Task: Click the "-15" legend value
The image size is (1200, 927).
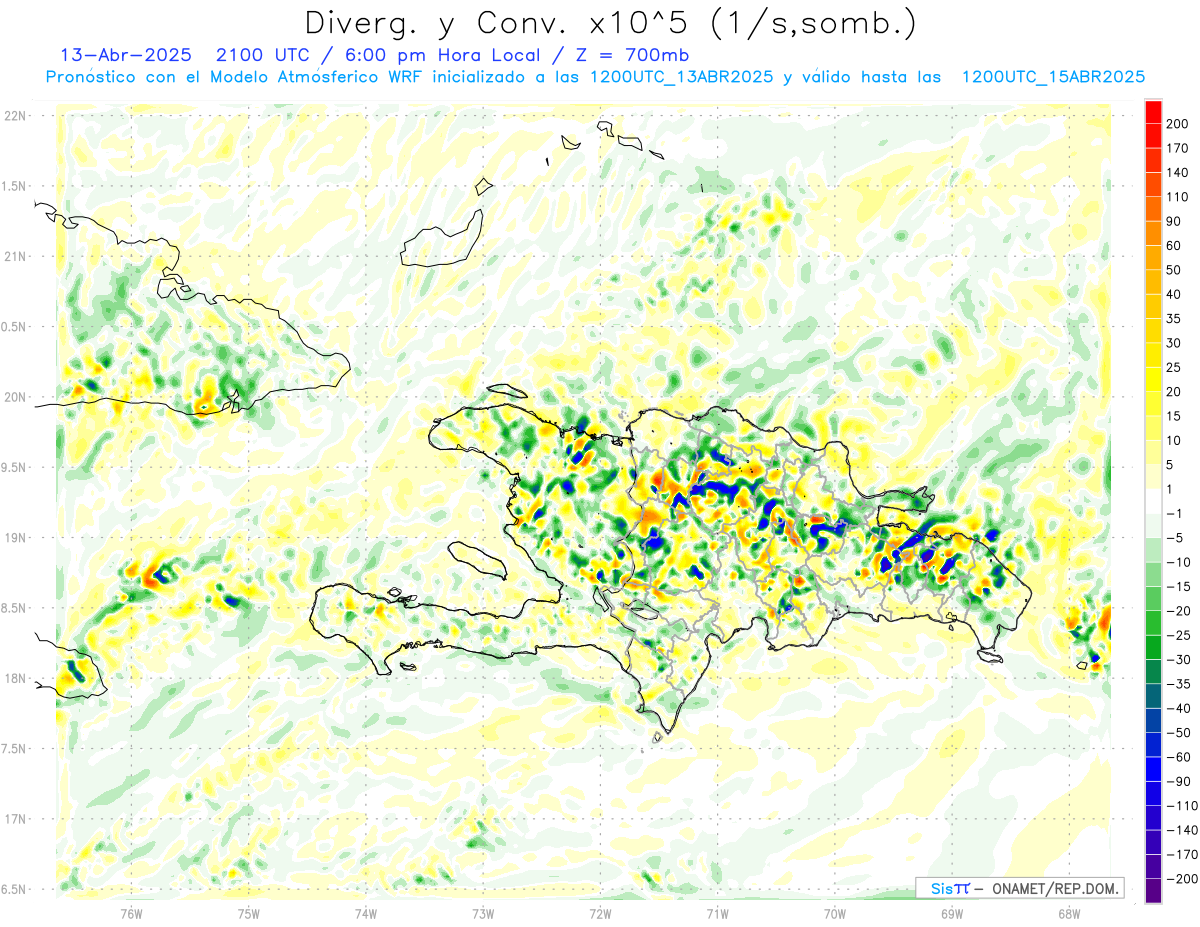Action: [x=1177, y=587]
